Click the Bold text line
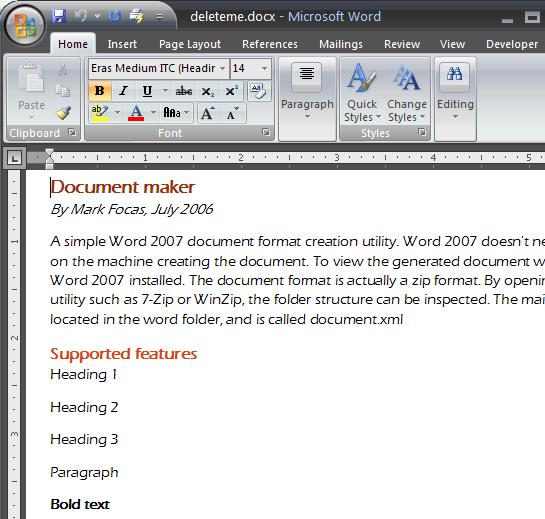This screenshot has height=519, width=545. click(80, 504)
